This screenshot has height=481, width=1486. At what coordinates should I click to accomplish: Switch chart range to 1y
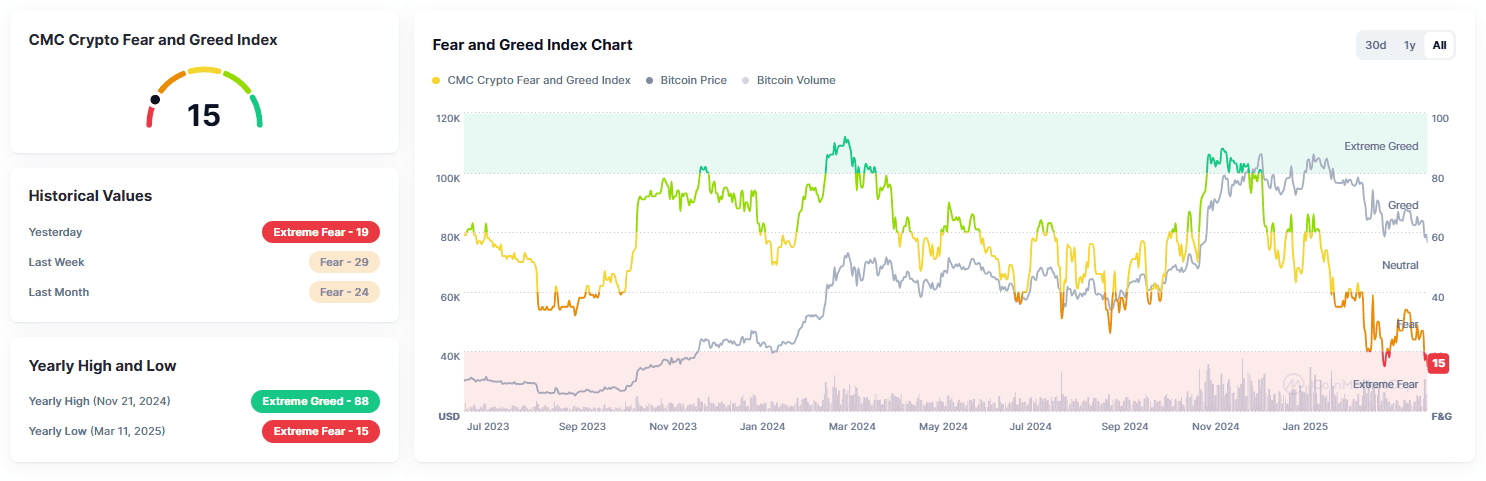pos(1409,45)
